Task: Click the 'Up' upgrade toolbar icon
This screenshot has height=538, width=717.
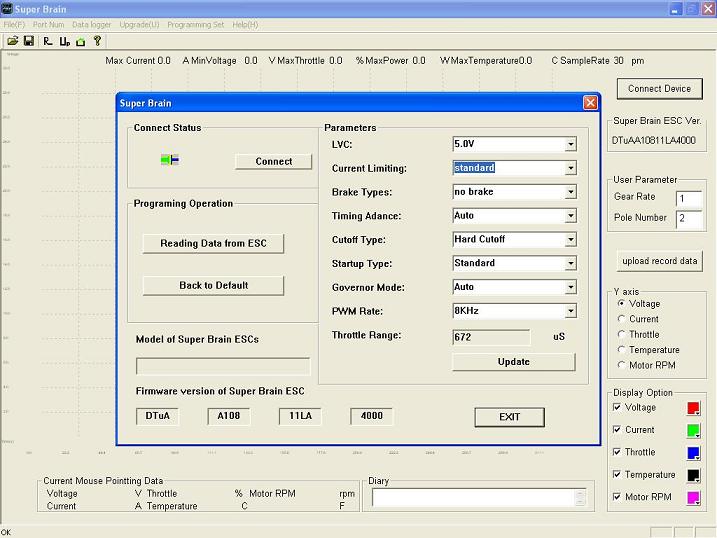Action: 64,41
